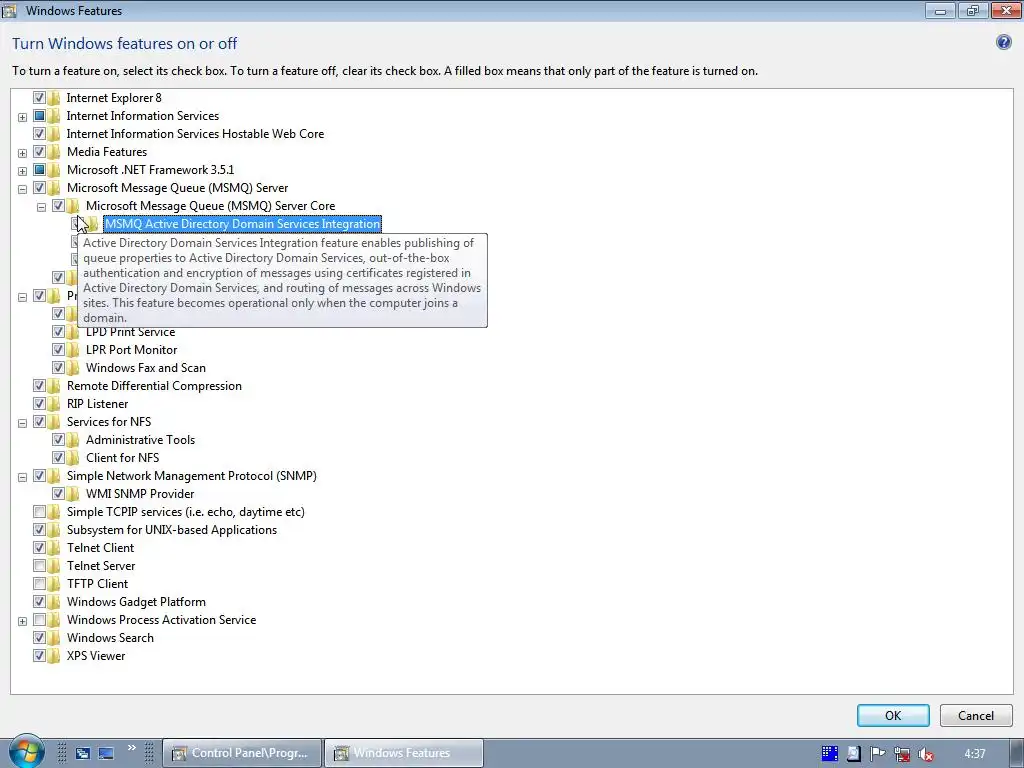Enable the Telnet Server checkbox
This screenshot has height=768, width=1024.
pos(39,566)
